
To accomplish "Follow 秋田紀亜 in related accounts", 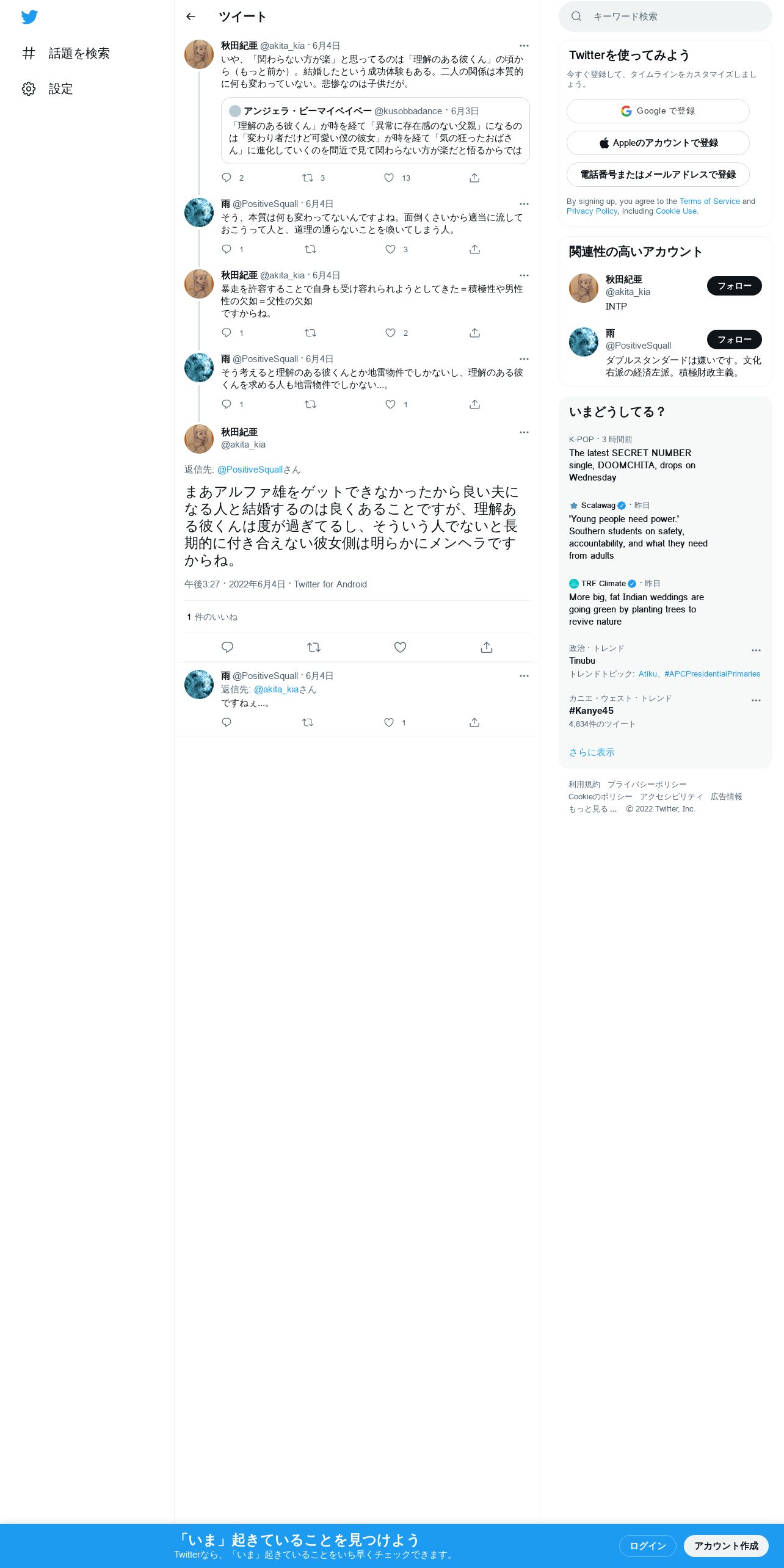I will click(734, 286).
